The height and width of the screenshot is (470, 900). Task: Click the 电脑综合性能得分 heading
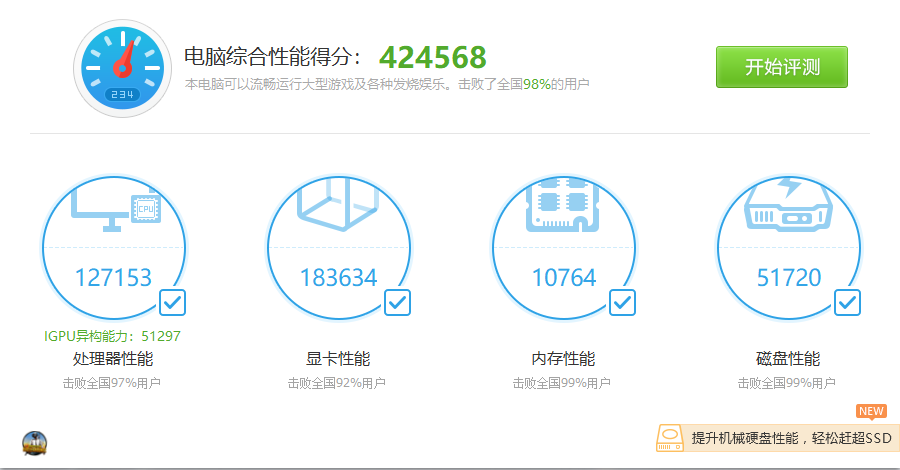[x=272, y=57]
